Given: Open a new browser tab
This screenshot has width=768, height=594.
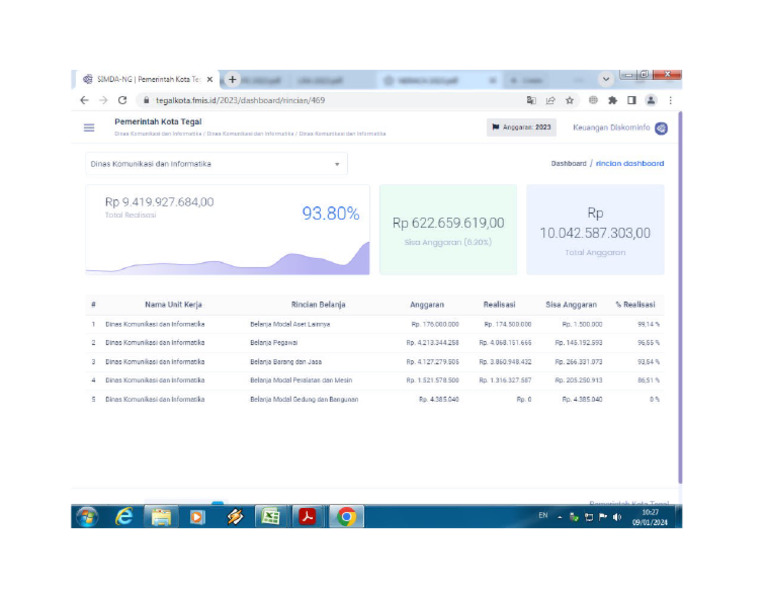Looking at the screenshot, I should pos(232,79).
